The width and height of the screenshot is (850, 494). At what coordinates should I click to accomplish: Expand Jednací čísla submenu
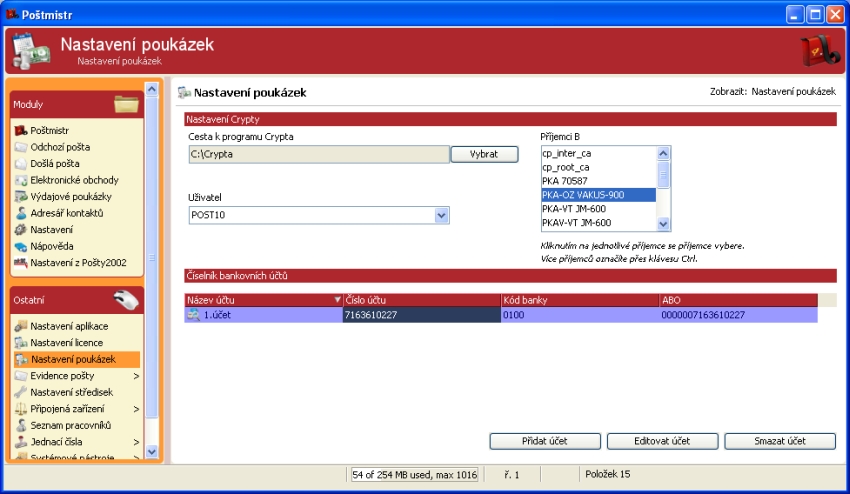pos(136,442)
